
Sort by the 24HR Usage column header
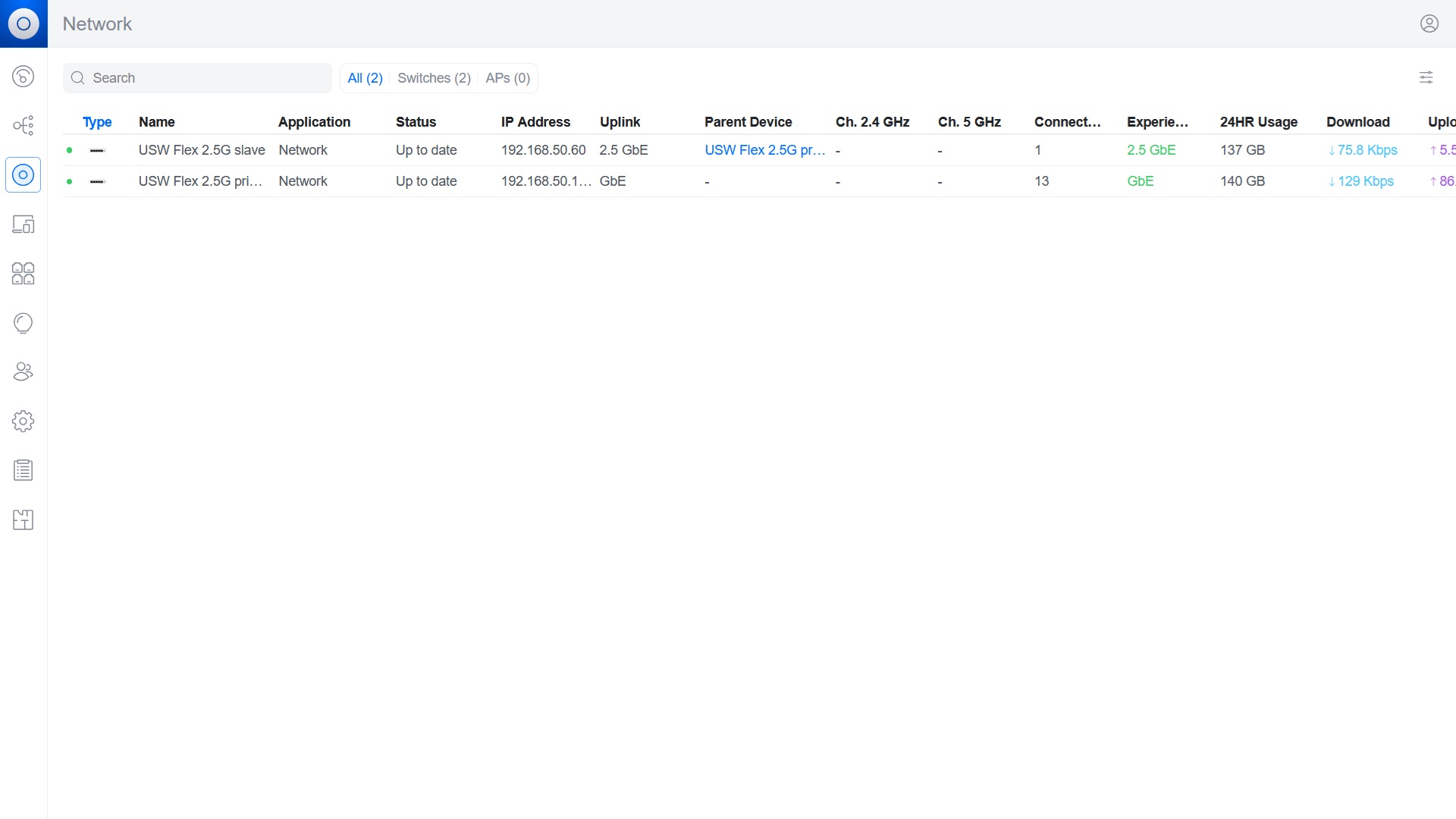[1259, 122]
